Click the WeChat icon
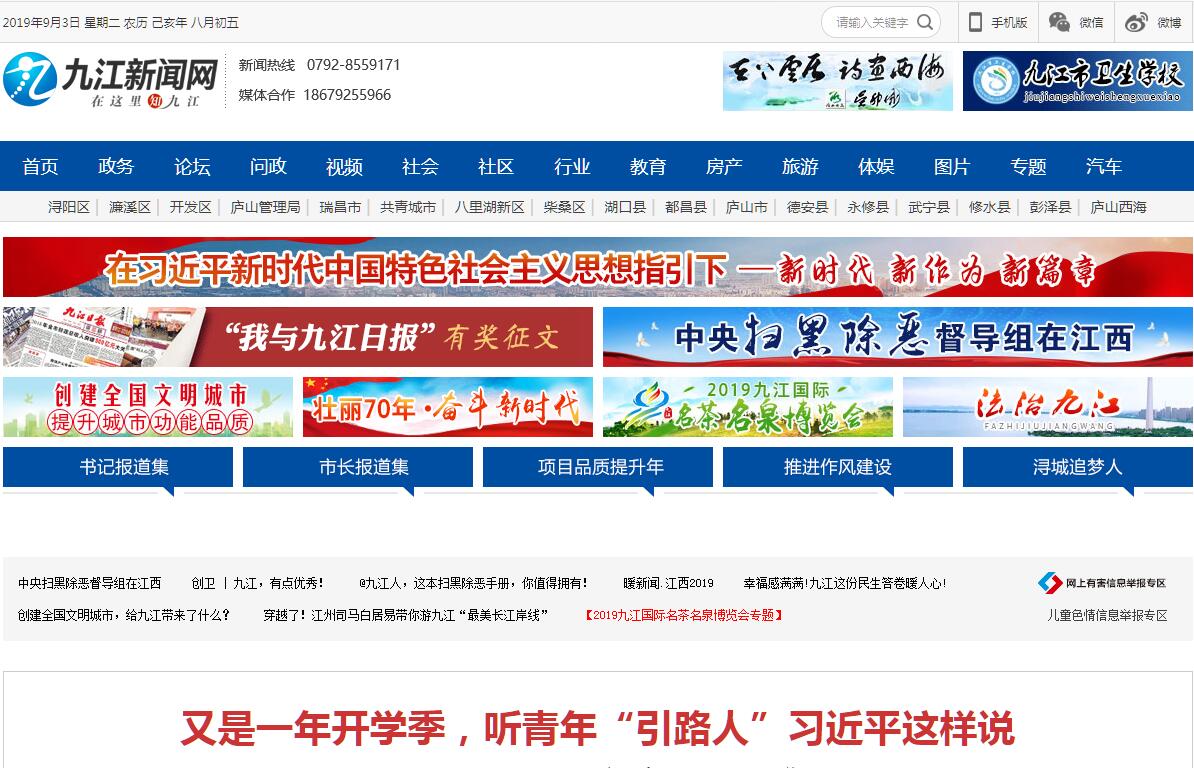 click(x=1059, y=22)
